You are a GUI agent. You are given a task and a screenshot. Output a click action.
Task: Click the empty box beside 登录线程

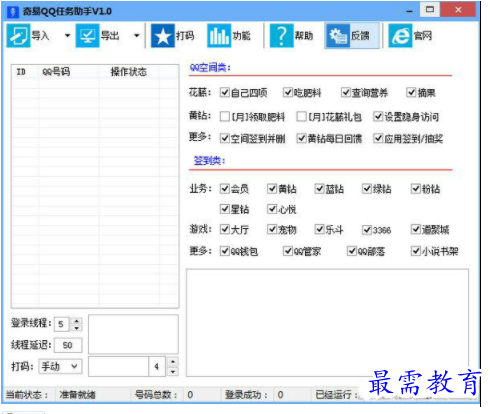click(133, 334)
